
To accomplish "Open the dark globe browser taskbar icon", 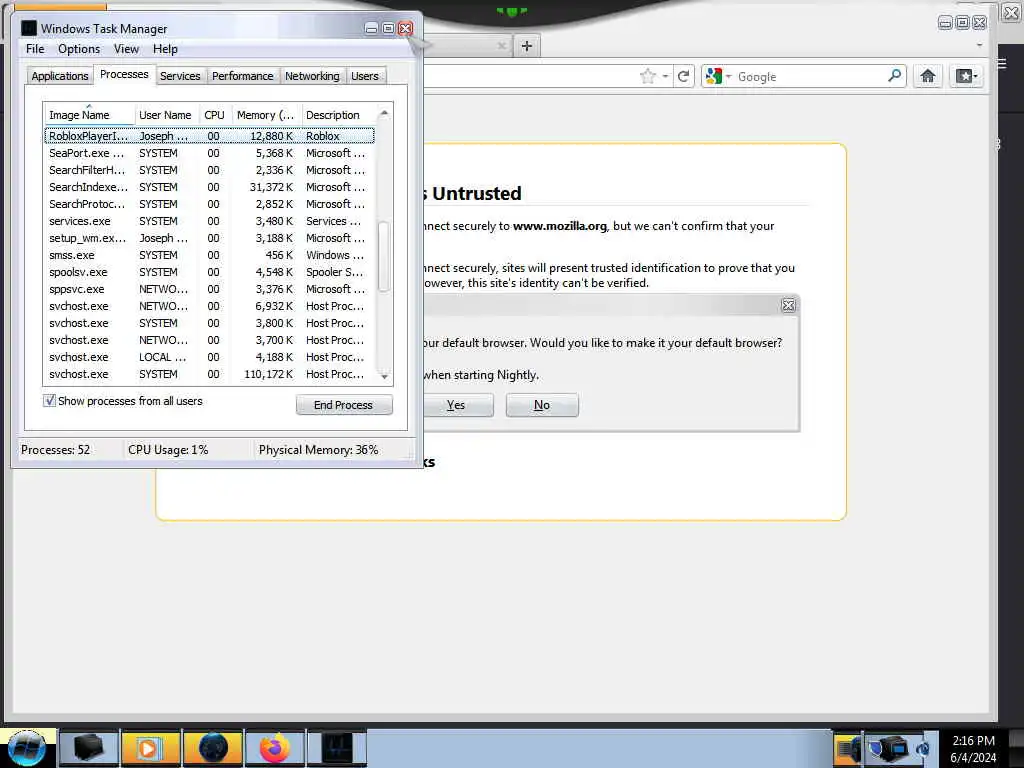I will click(213, 748).
